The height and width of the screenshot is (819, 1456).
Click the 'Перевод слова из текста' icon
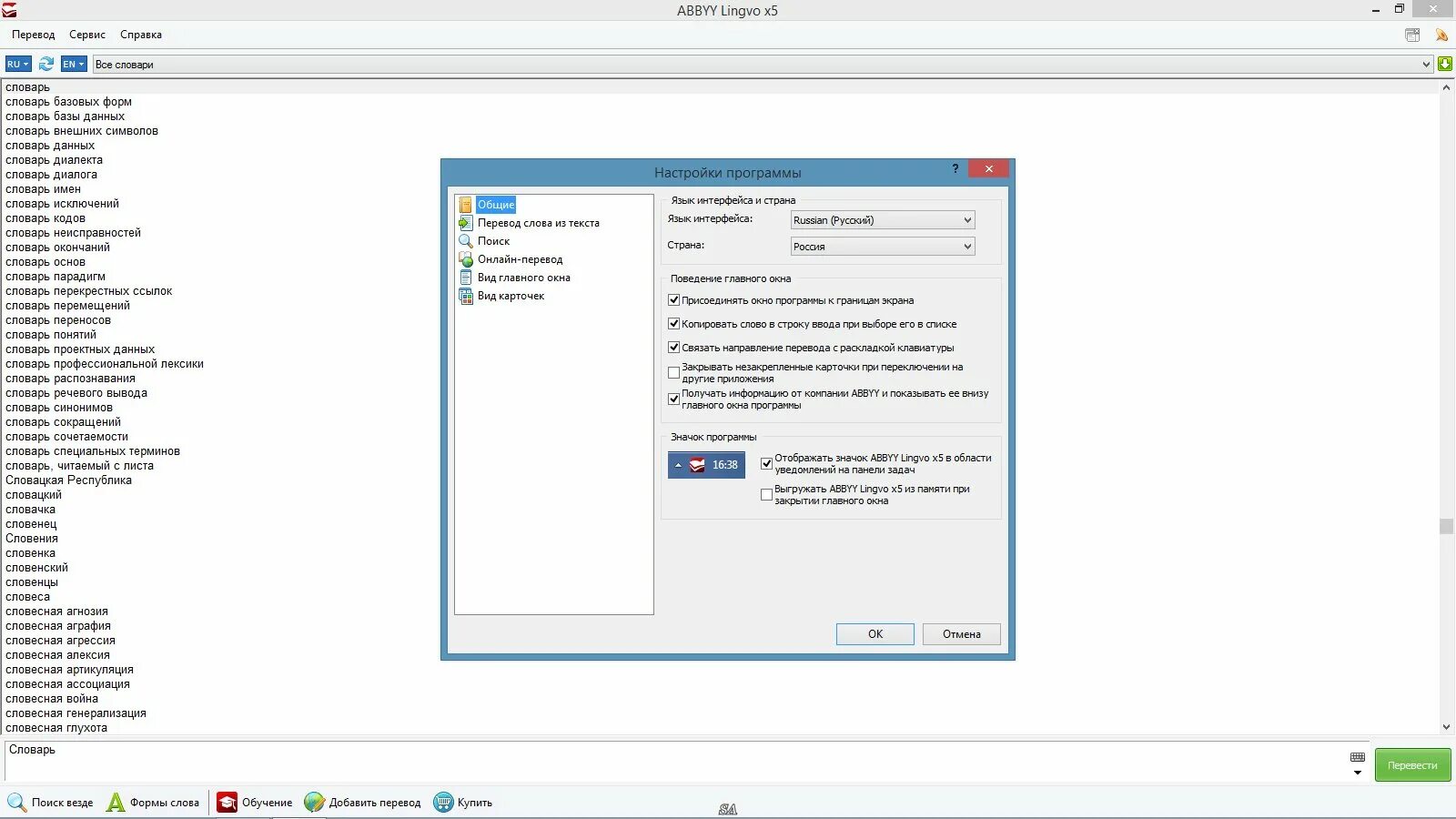tap(466, 223)
